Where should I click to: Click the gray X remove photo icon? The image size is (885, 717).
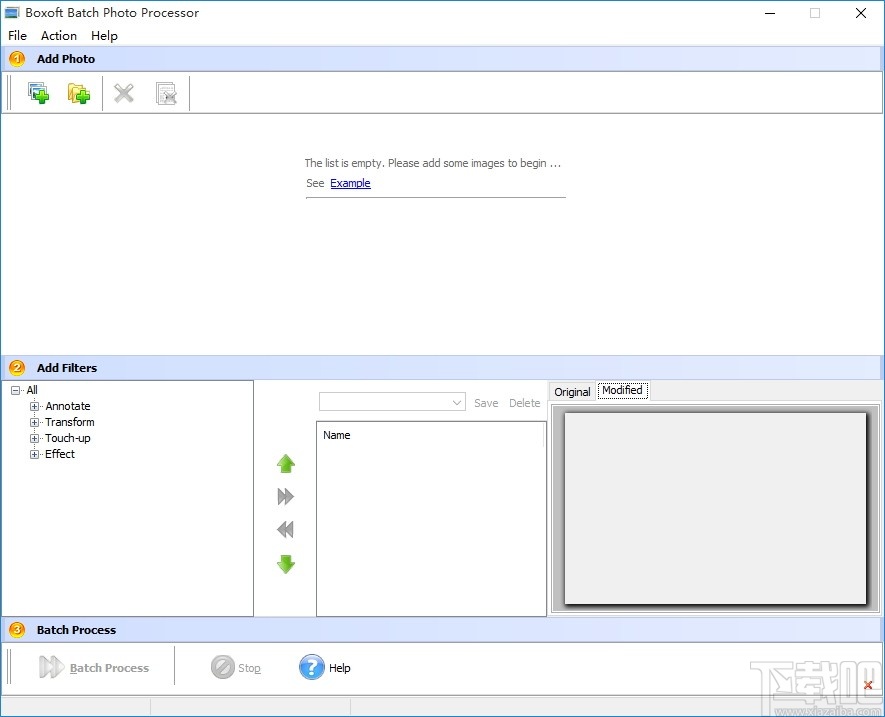[124, 93]
